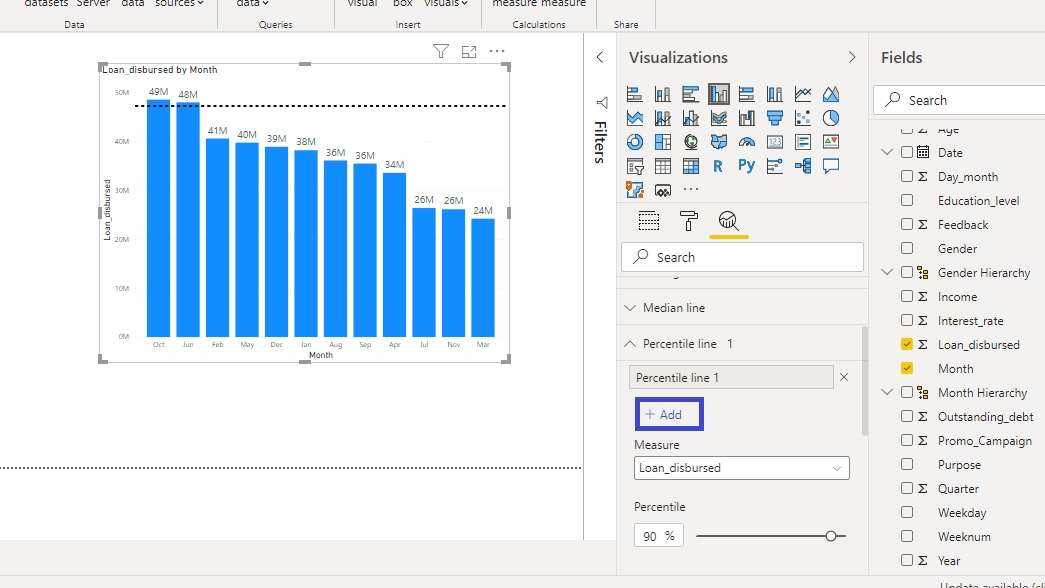Click the Focus mode icon above chart

click(x=469, y=52)
